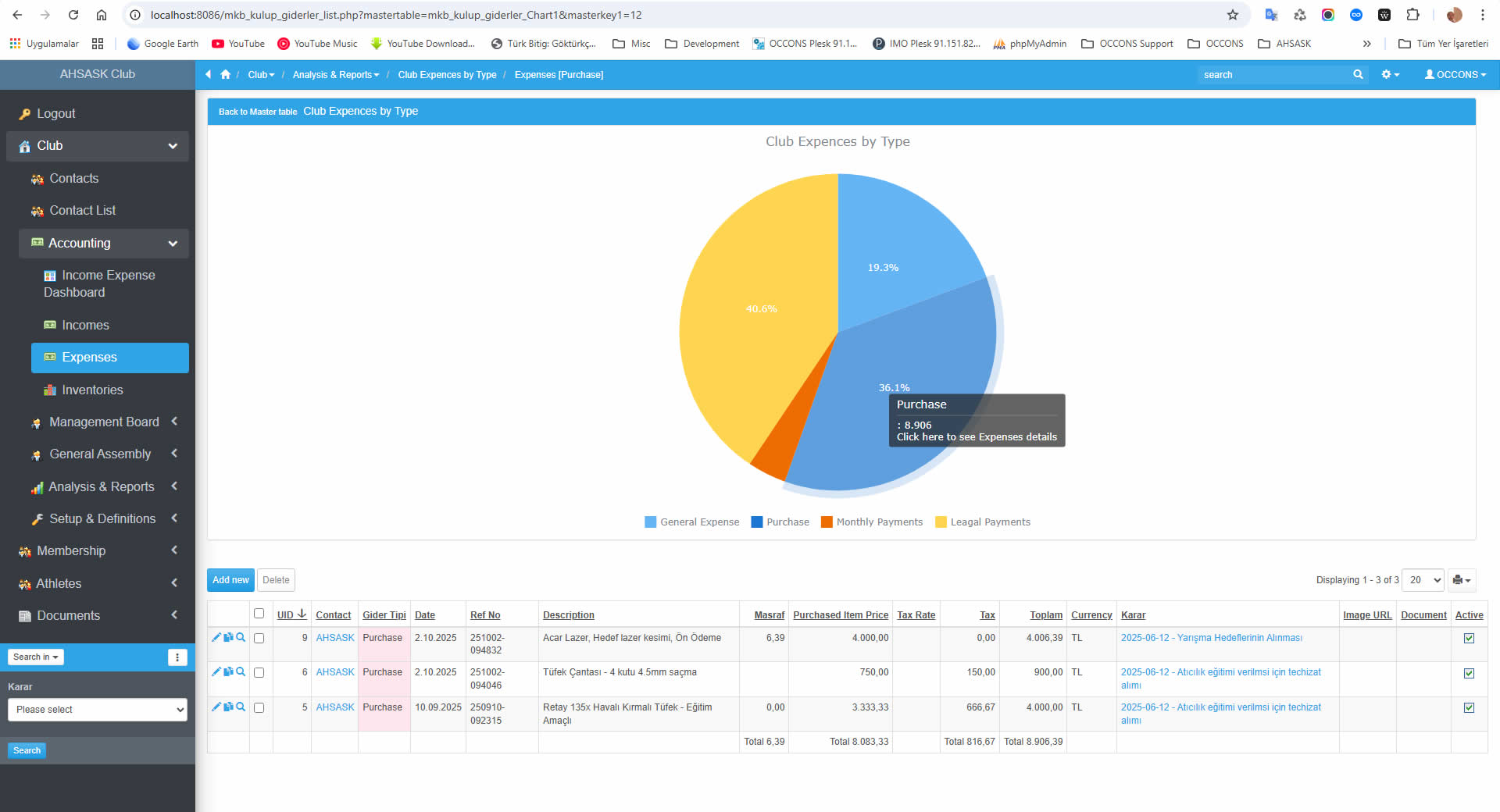1500x812 pixels.
Task: Click the edit pencil icon for row 9
Action: [x=216, y=637]
